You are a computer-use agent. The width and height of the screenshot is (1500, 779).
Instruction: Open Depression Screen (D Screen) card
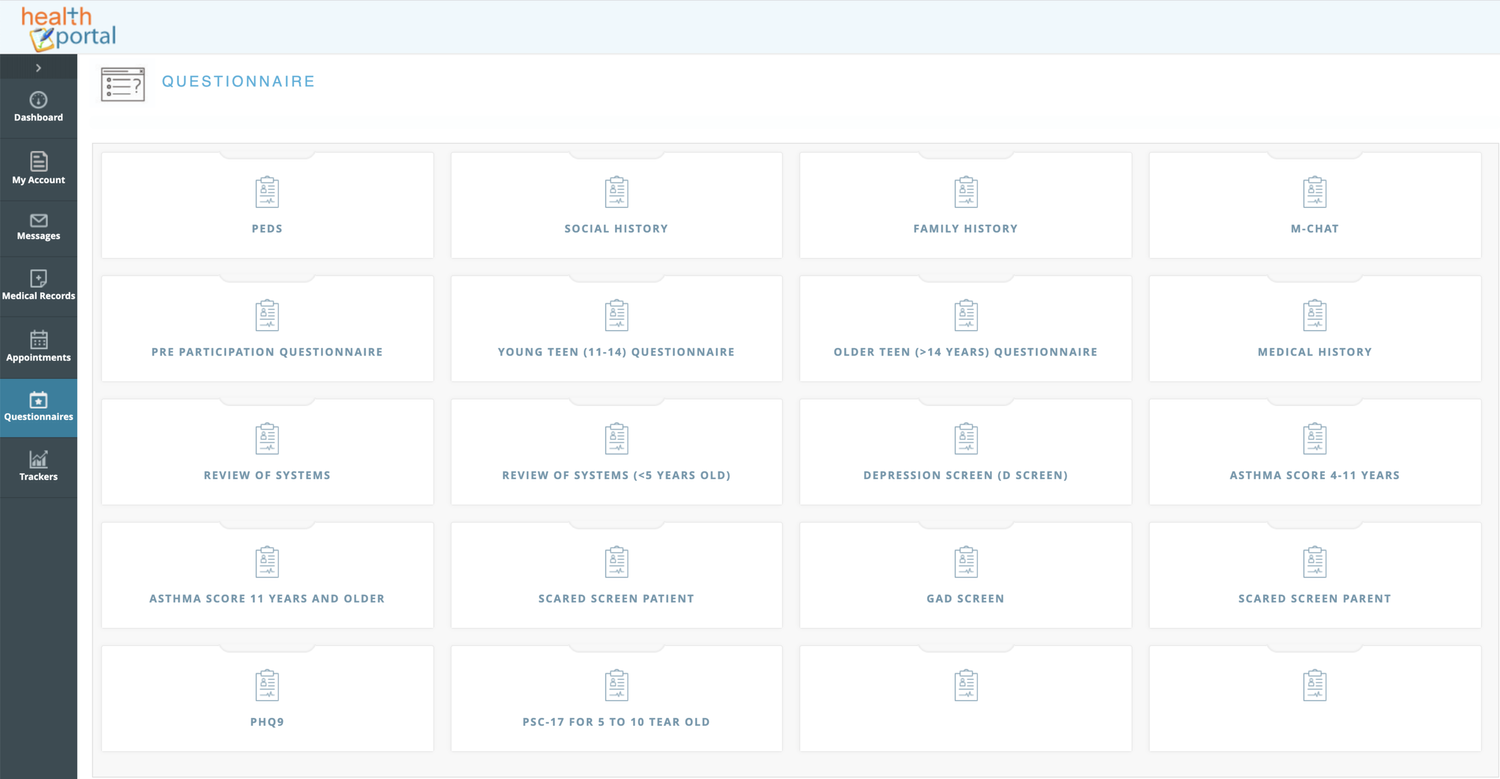(965, 452)
